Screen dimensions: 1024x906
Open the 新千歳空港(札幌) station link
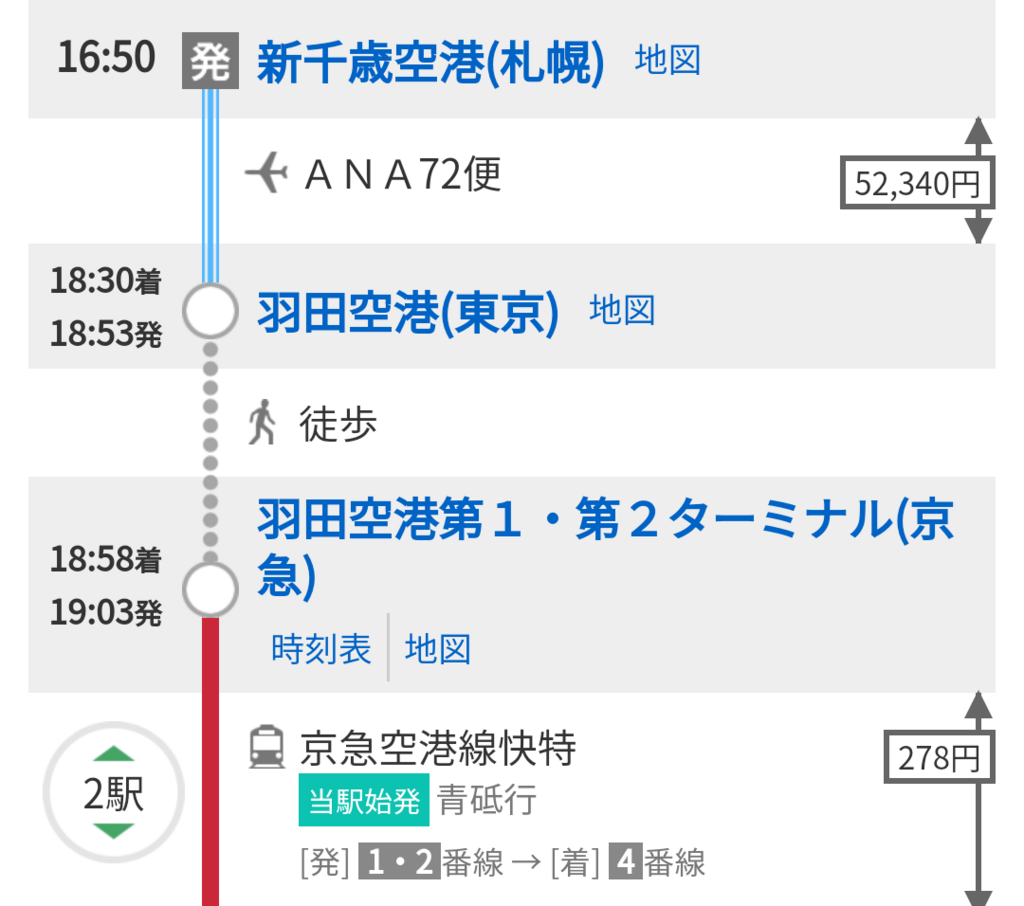(x=431, y=62)
